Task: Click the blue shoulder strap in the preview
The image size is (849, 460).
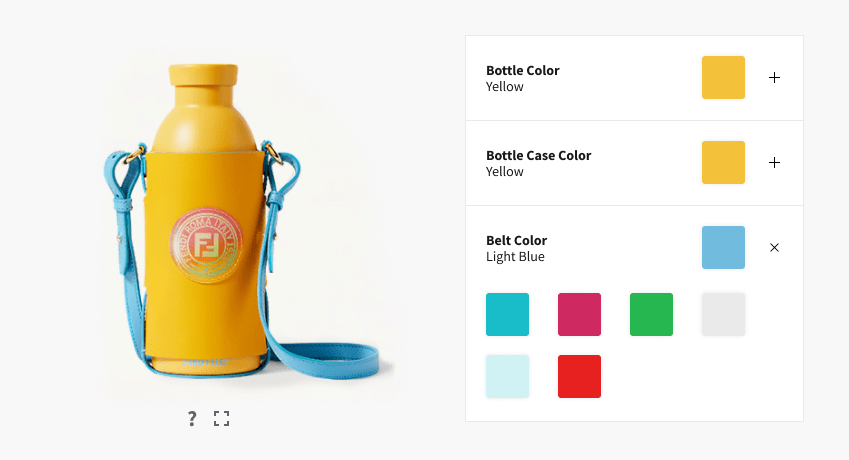Action: pos(325,359)
